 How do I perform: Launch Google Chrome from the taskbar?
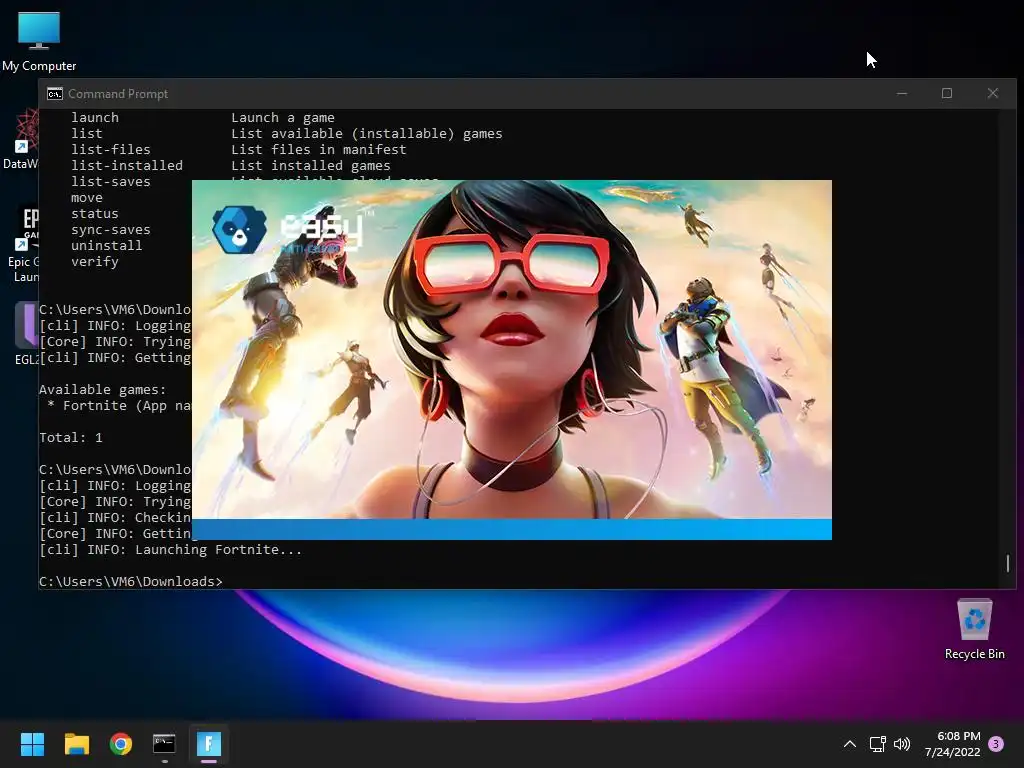(121, 744)
